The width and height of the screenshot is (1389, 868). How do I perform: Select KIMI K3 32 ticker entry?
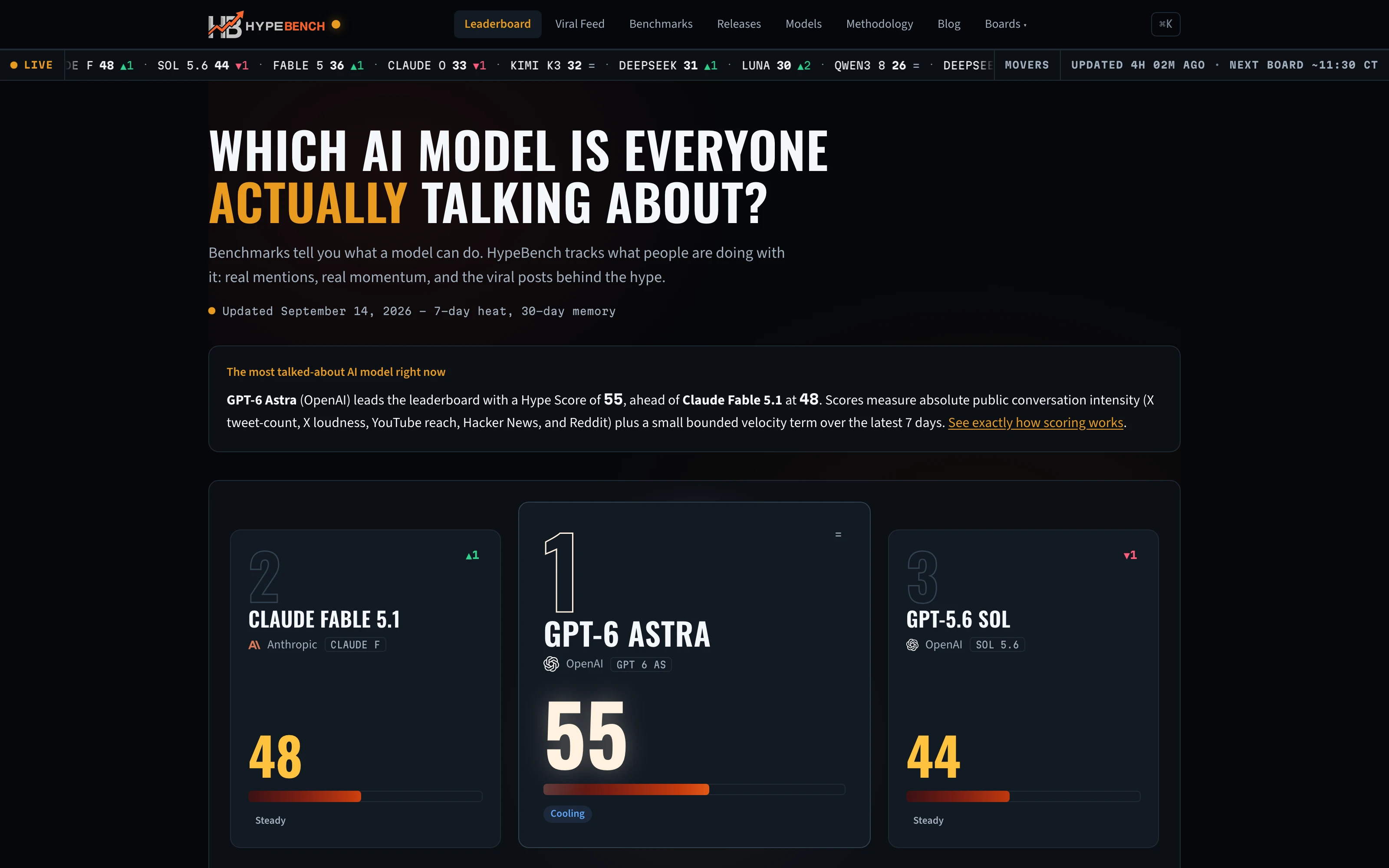point(553,66)
